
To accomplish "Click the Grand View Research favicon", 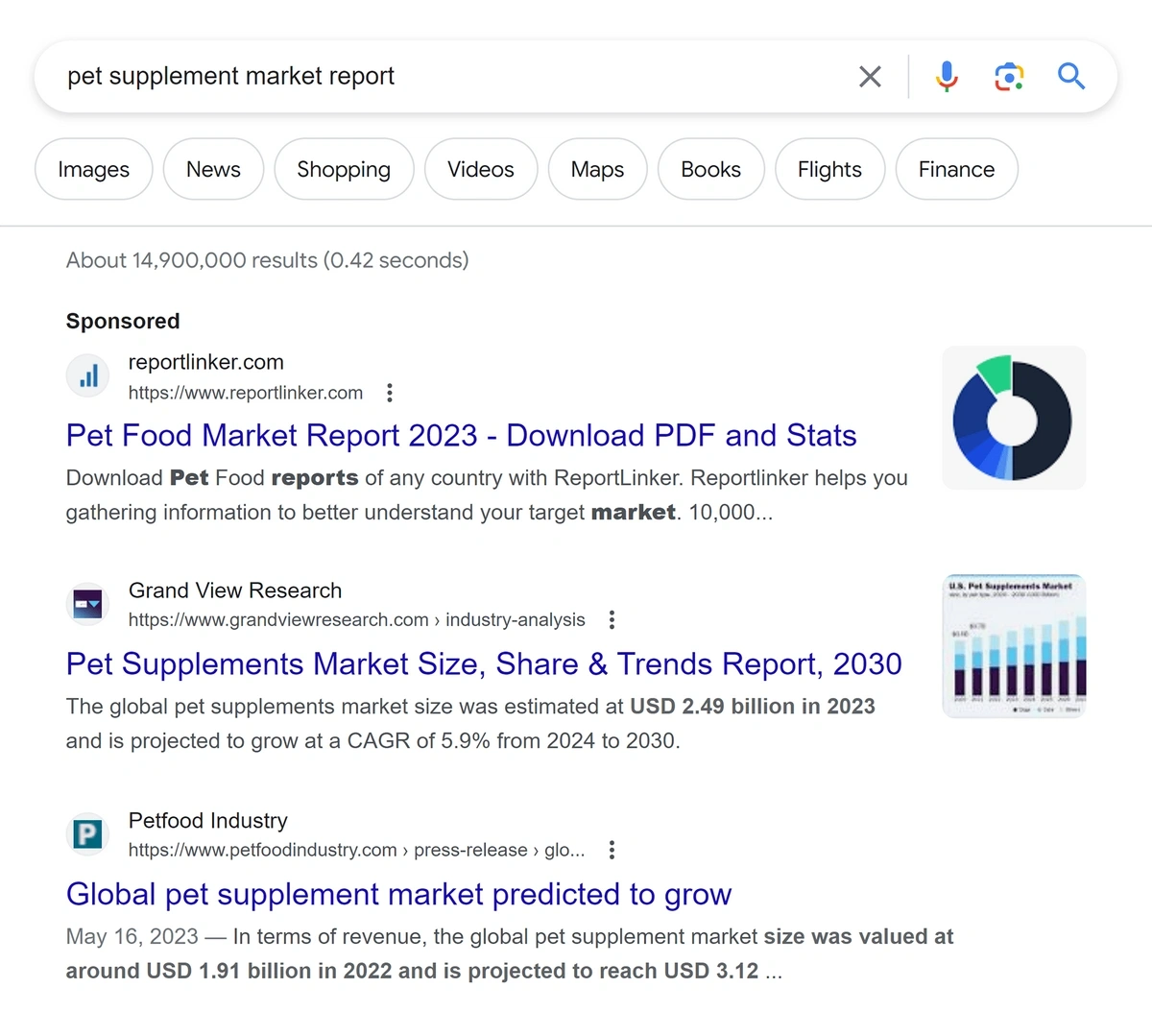I will [88, 604].
